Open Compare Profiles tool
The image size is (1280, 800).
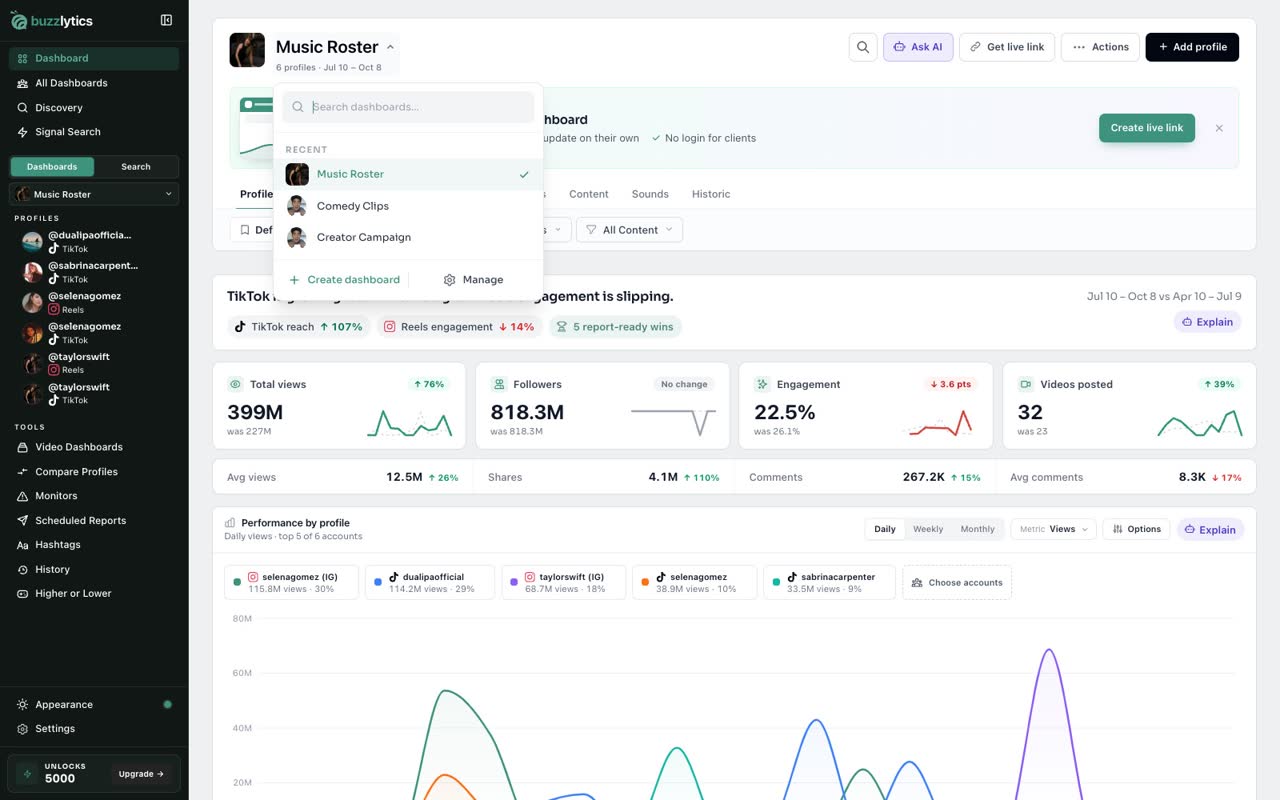click(94, 472)
